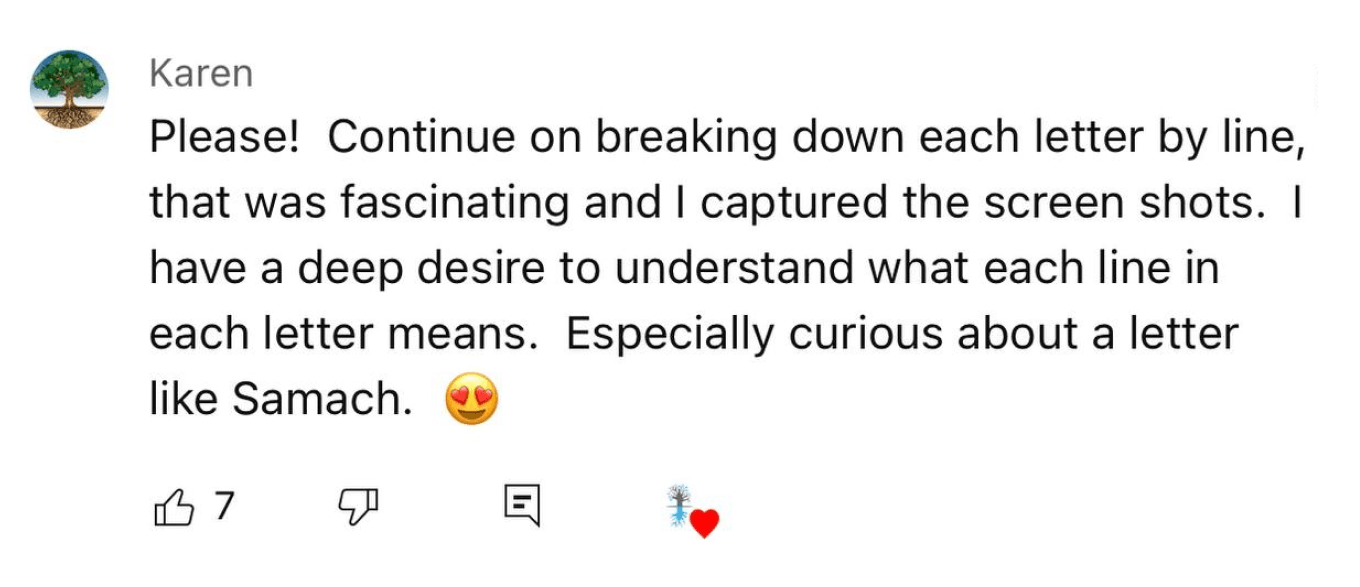This screenshot has height=587, width=1360.
Task: Click the word "captured" in second line
Action: pyautogui.click(x=779, y=204)
